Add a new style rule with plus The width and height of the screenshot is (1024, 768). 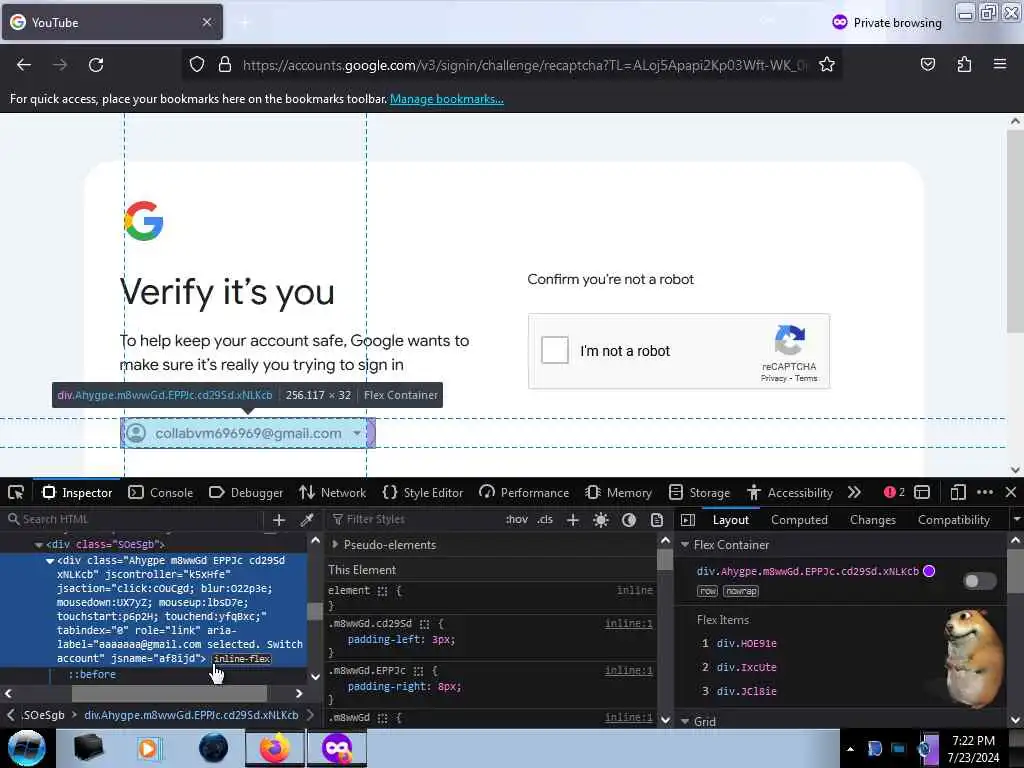573,520
